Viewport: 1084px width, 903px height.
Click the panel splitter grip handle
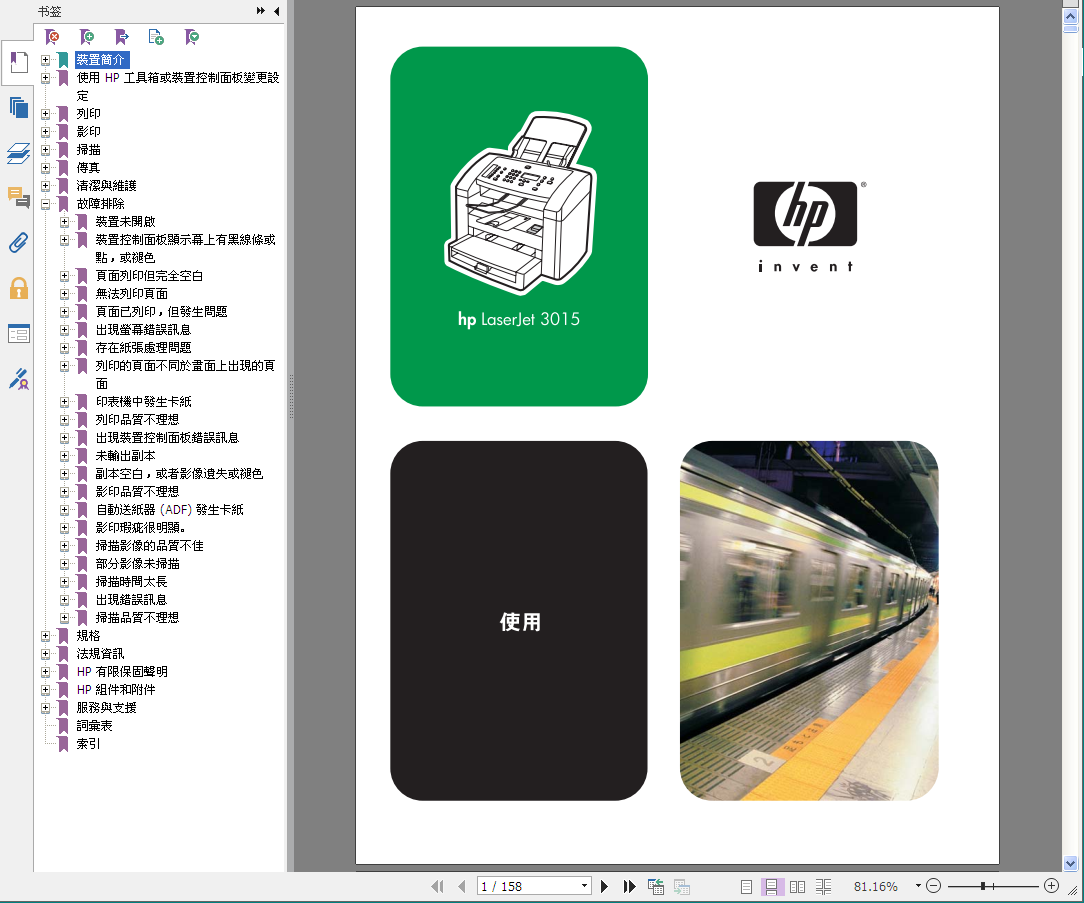pyautogui.click(x=291, y=397)
